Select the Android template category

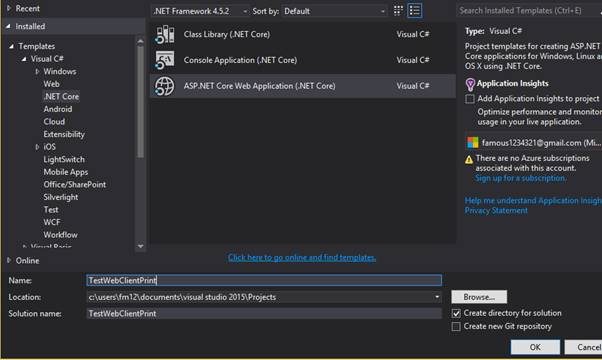(x=58, y=109)
